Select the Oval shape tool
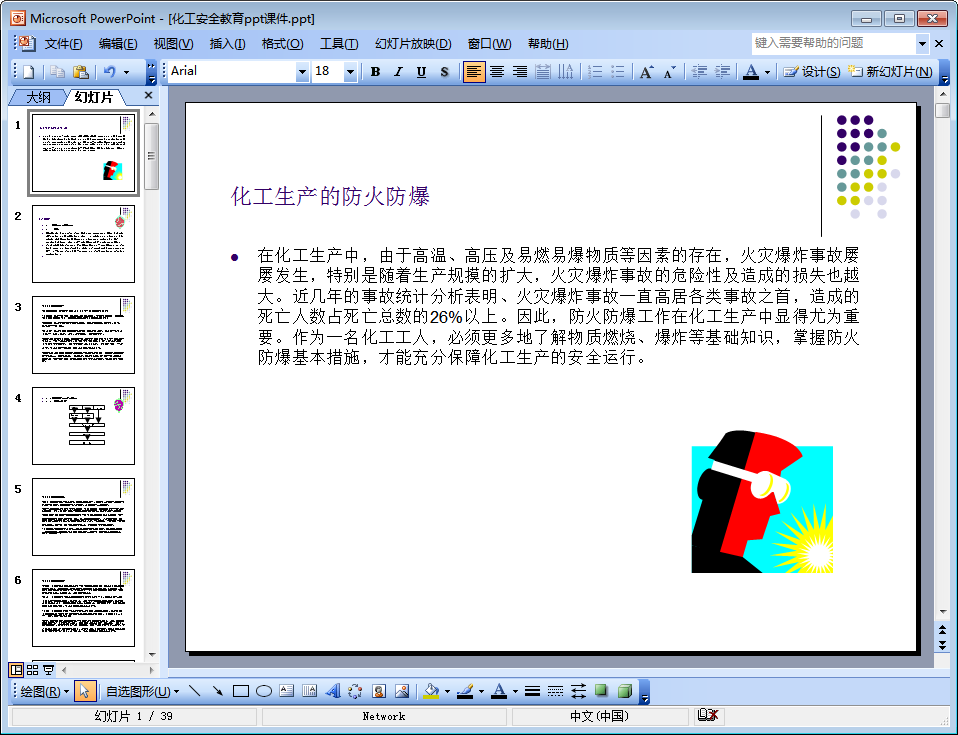The width and height of the screenshot is (958, 735). point(264,691)
